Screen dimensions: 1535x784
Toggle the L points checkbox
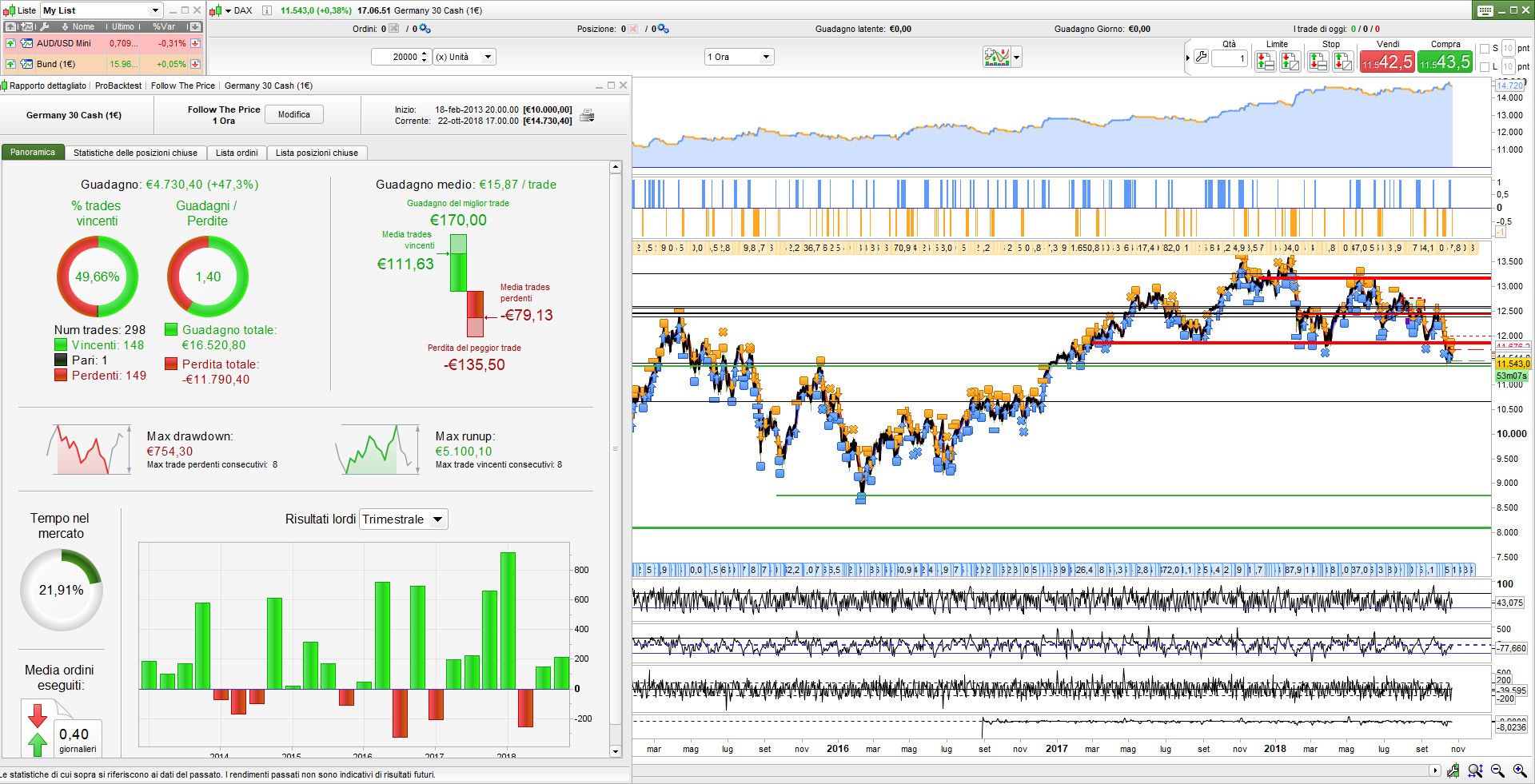(1485, 67)
